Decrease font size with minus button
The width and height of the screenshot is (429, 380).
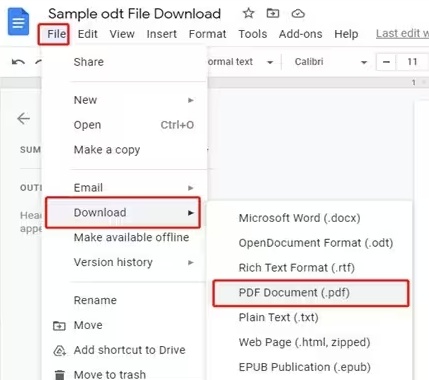(x=386, y=62)
